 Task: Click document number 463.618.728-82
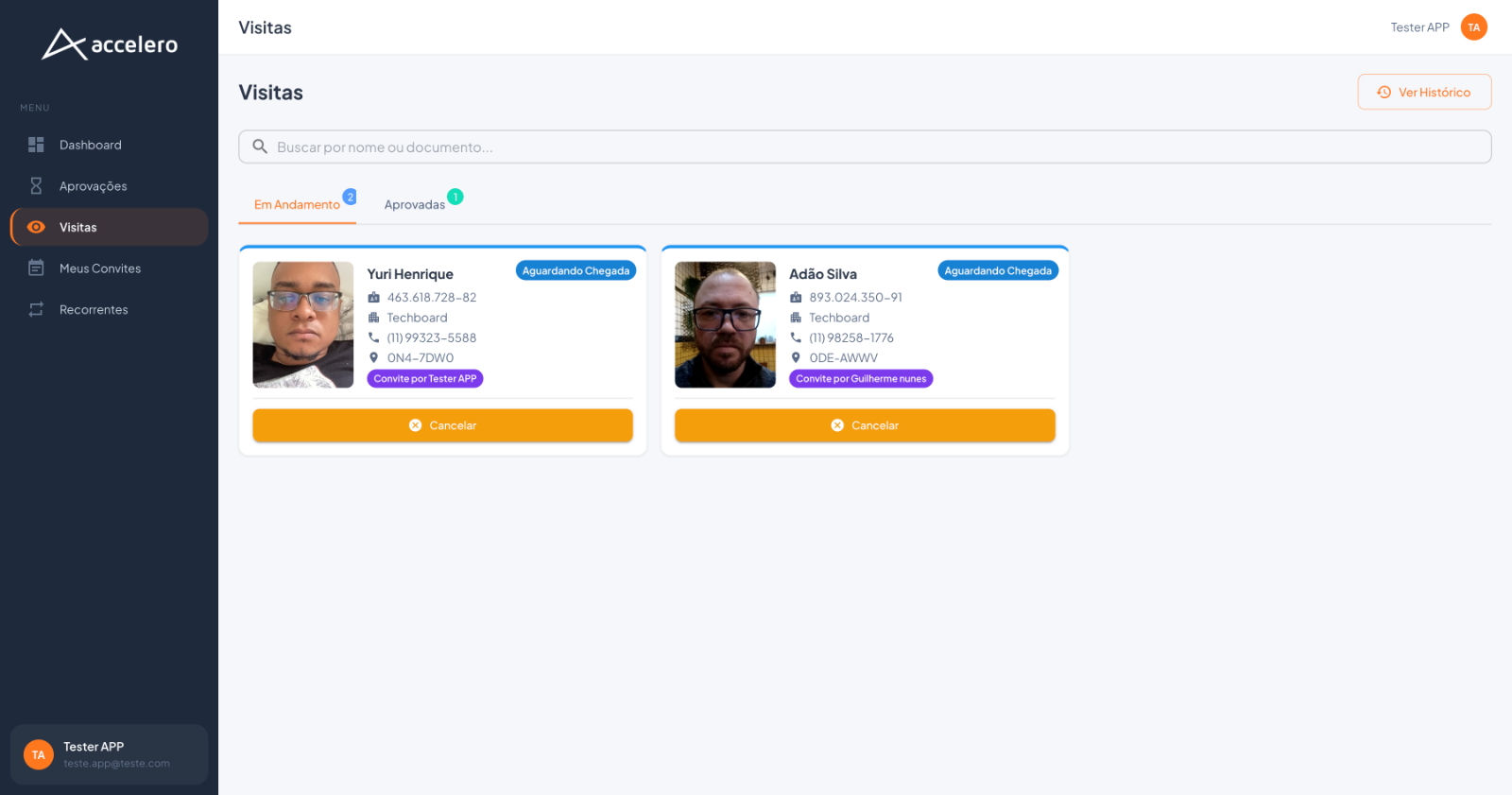coord(432,298)
